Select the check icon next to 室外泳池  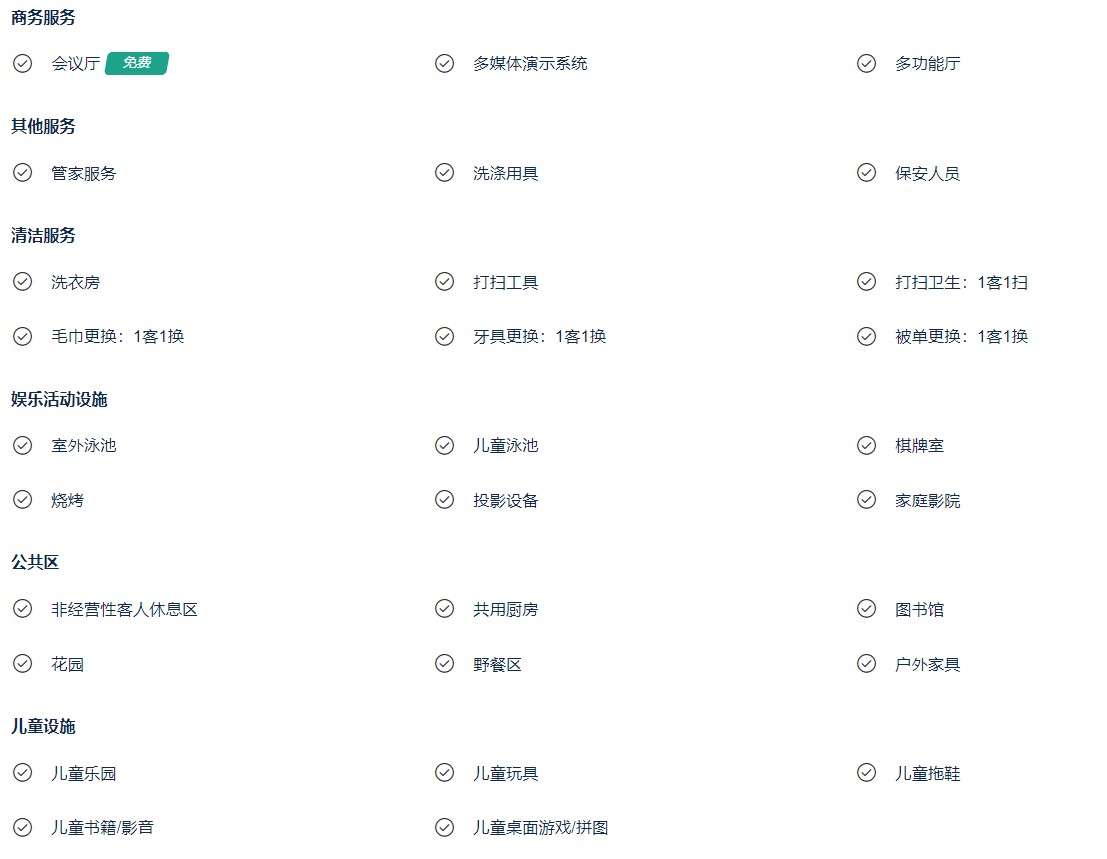coord(23,445)
